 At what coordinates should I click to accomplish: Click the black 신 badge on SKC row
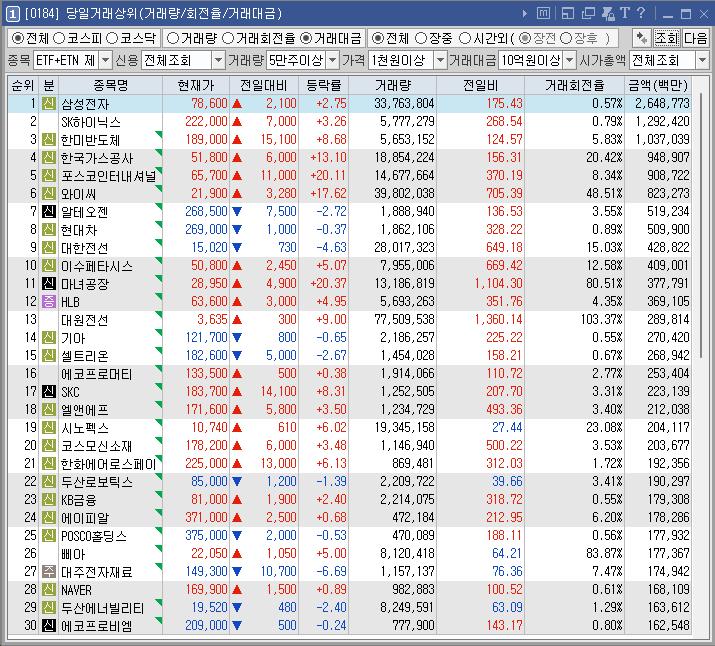pyautogui.click(x=48, y=391)
